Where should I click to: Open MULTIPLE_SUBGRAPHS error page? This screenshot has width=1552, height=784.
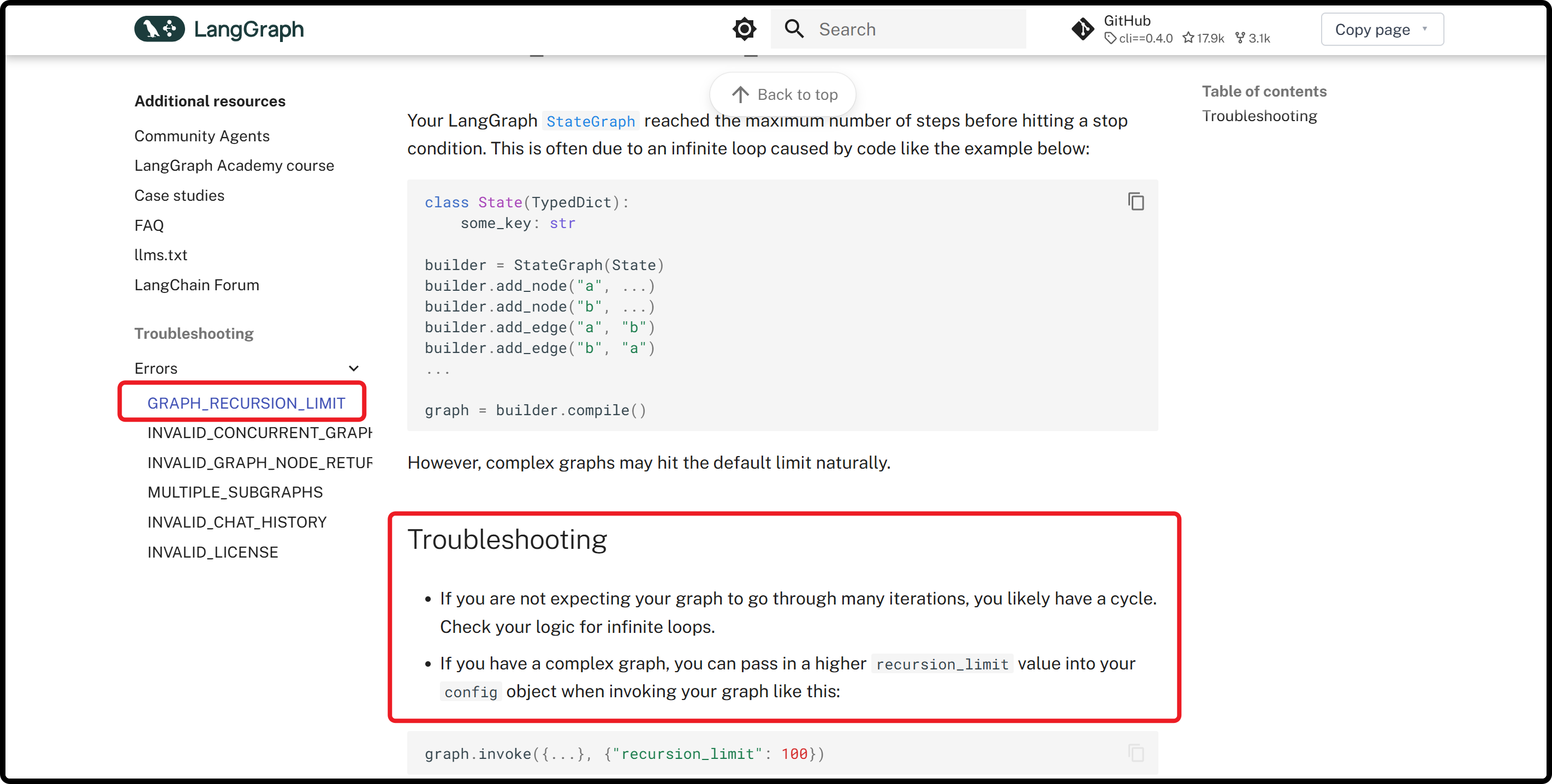pos(235,492)
